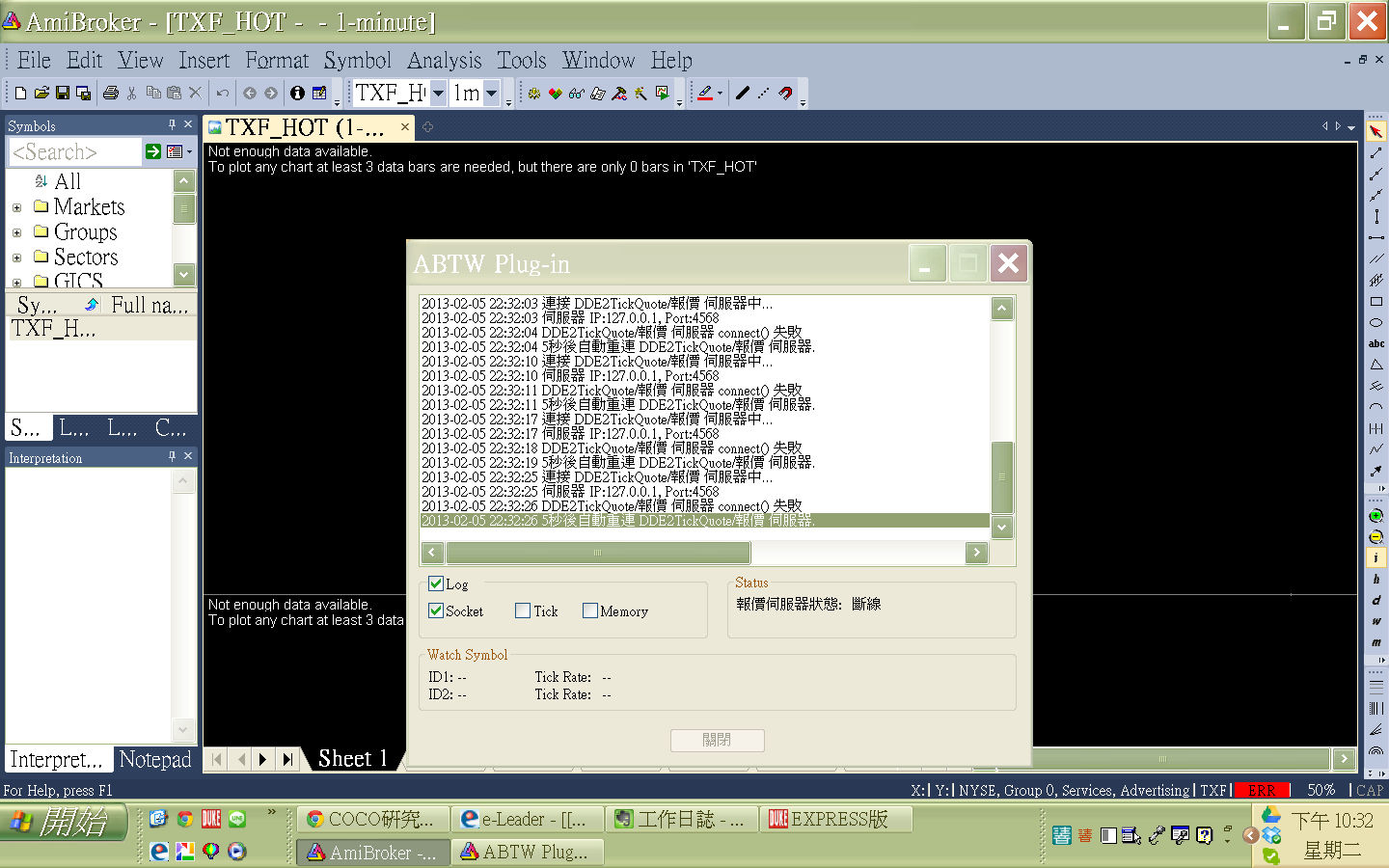Switch to the monthly 'm' interval button

pos(1376,643)
